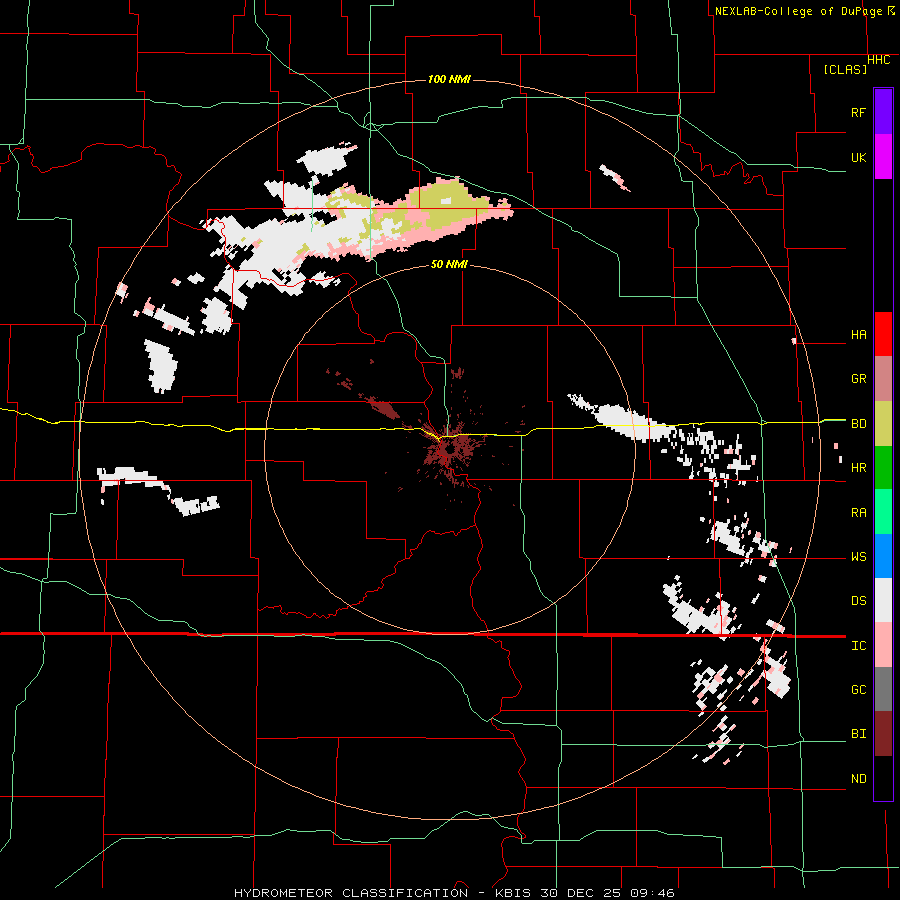The width and height of the screenshot is (900, 900).
Task: Select the GR legend color block
Action: click(883, 379)
